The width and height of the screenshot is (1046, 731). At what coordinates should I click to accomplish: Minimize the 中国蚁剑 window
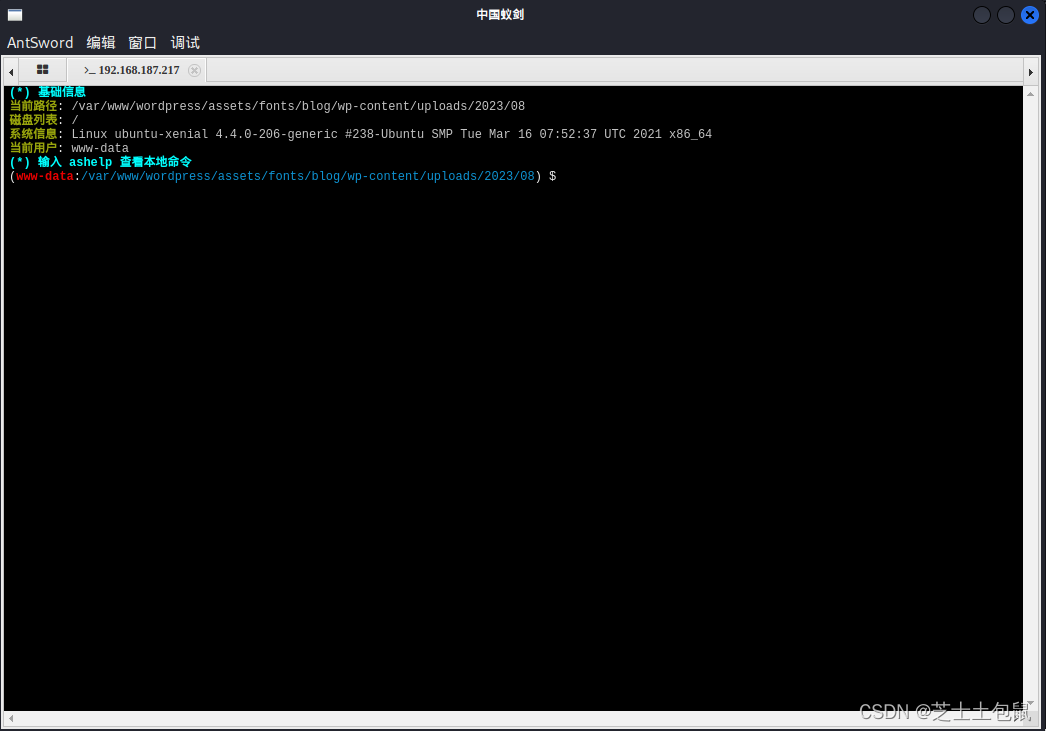point(981,15)
